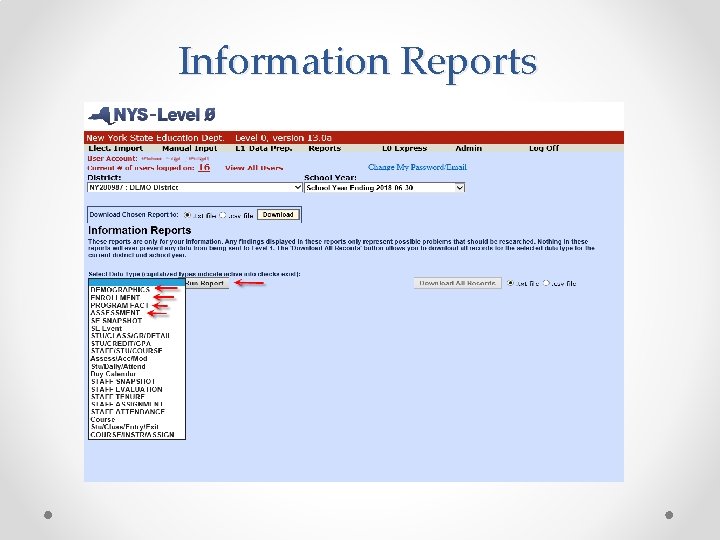The image size is (720, 540).
Task: Choose STU/CLASS/GR/DETAIL data type
Action: click(x=130, y=336)
